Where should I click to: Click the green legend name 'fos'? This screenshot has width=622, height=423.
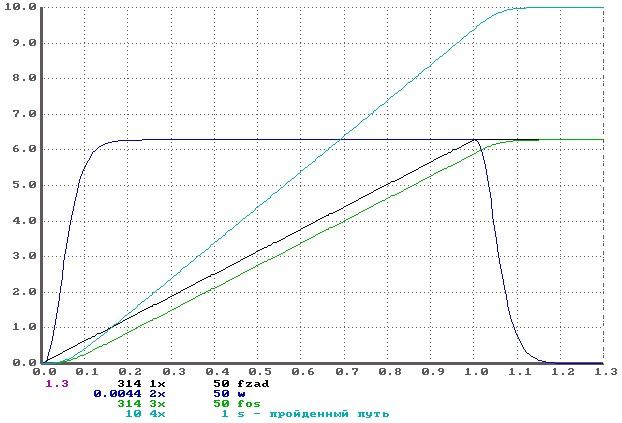point(249,404)
